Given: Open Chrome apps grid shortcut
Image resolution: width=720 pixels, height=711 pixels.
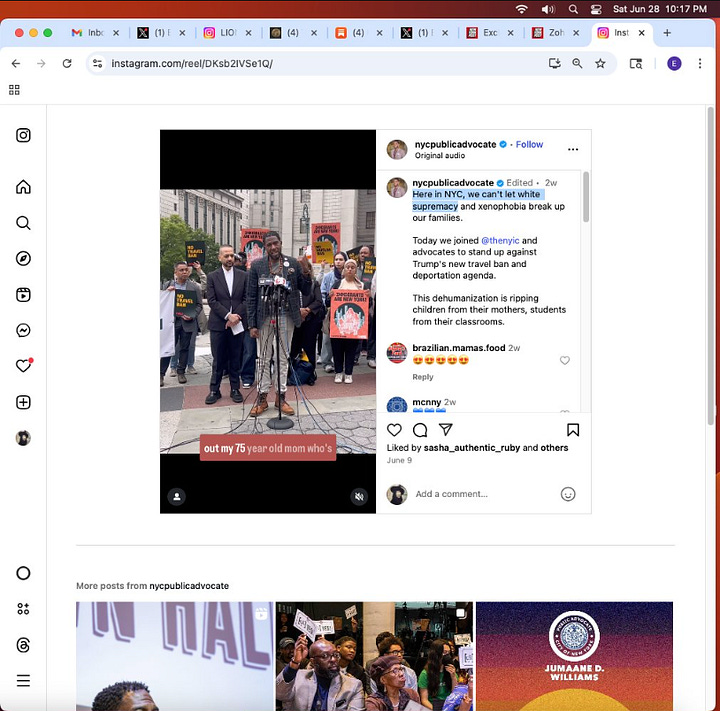Looking at the screenshot, I should pyautogui.click(x=14, y=90).
